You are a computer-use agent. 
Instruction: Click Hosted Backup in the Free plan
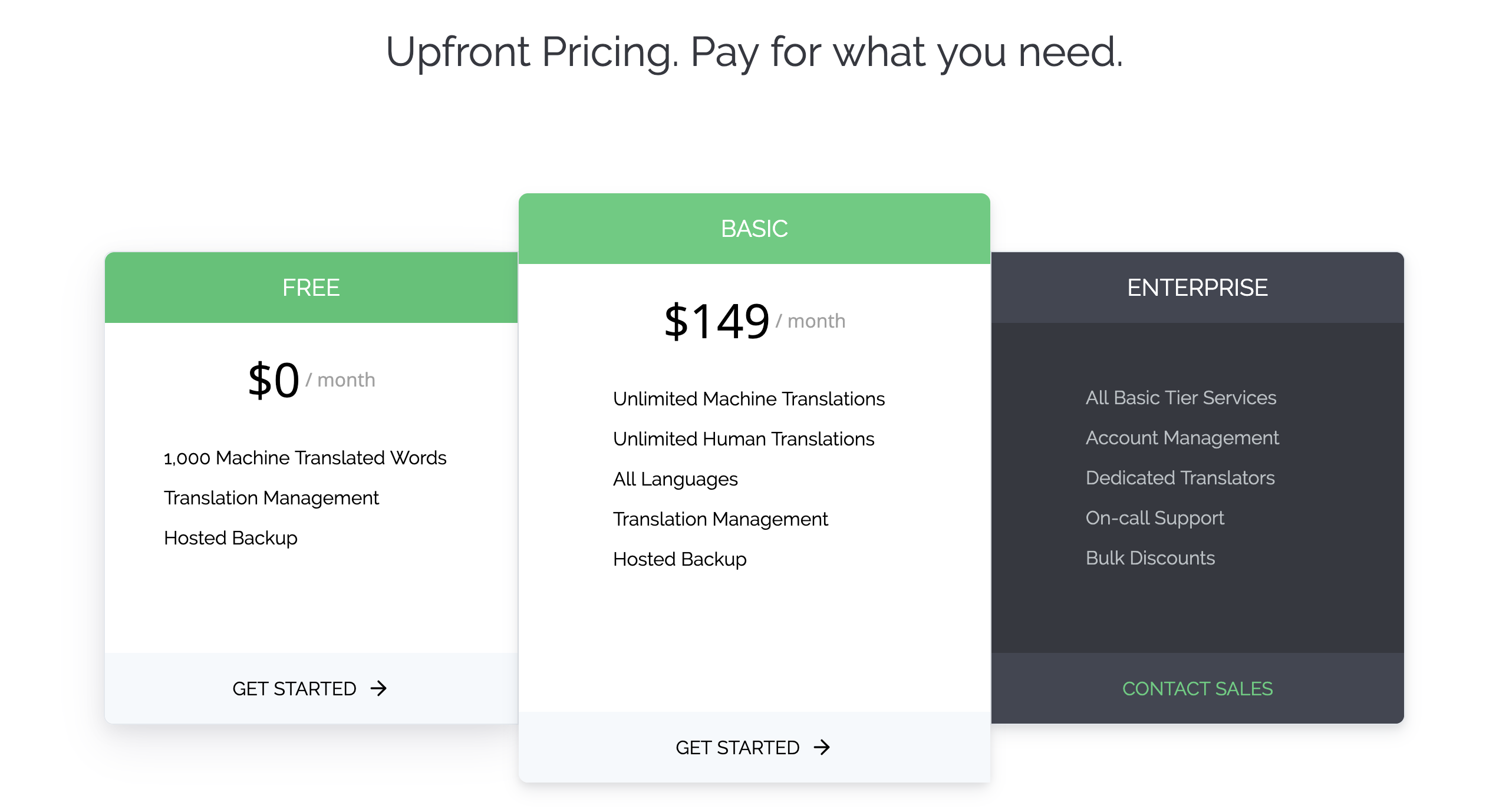coord(230,538)
